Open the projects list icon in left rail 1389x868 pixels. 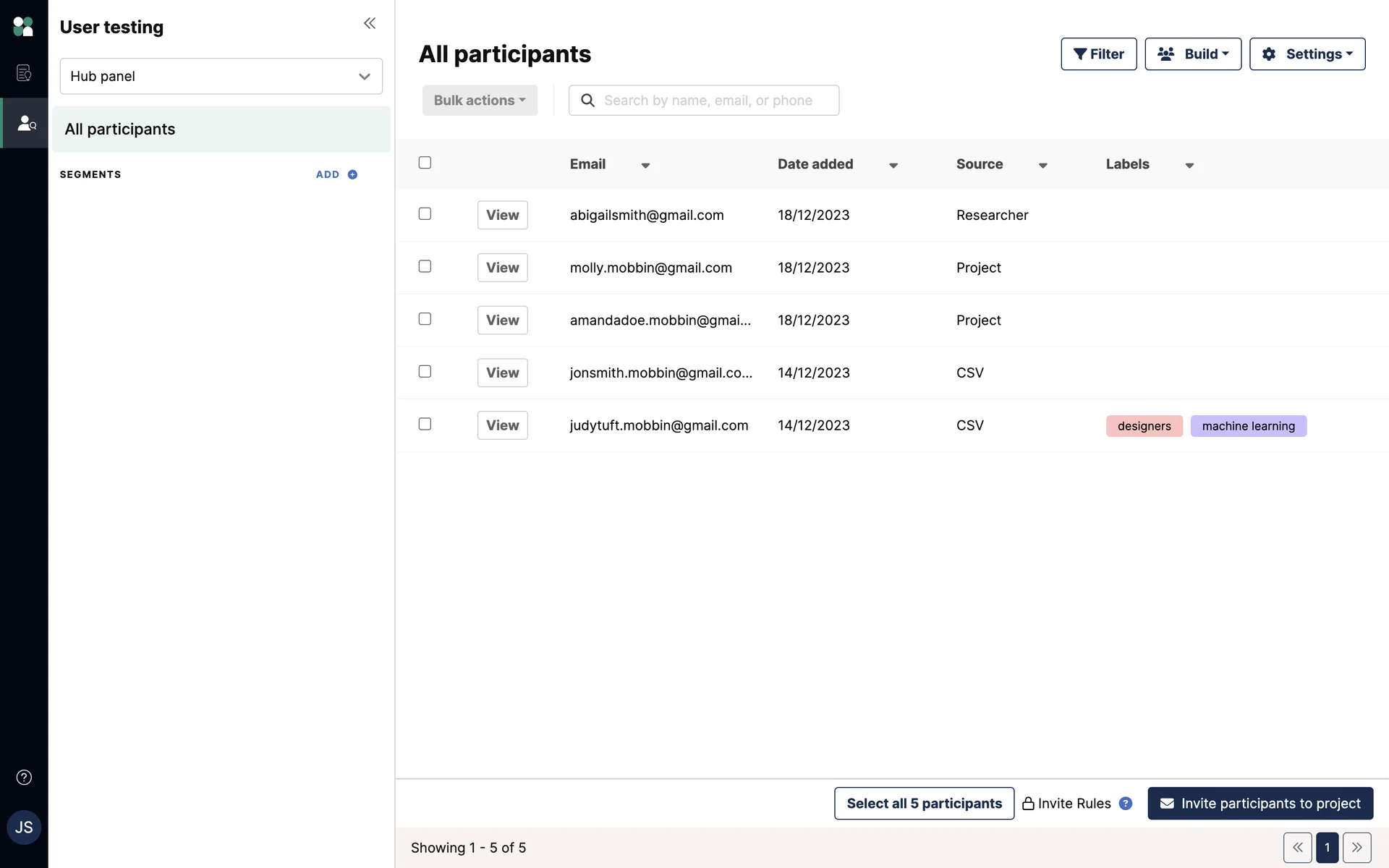coord(24,72)
